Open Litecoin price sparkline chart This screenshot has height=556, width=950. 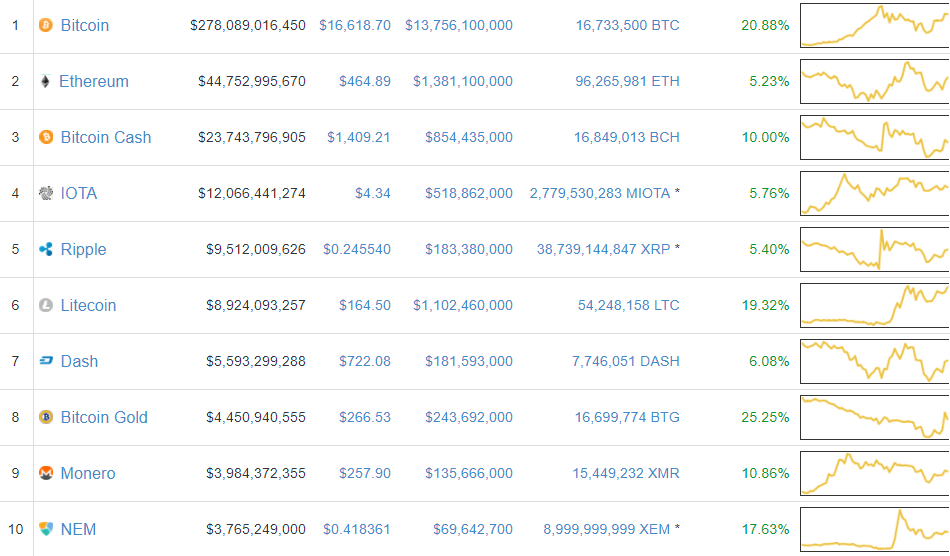click(x=875, y=305)
